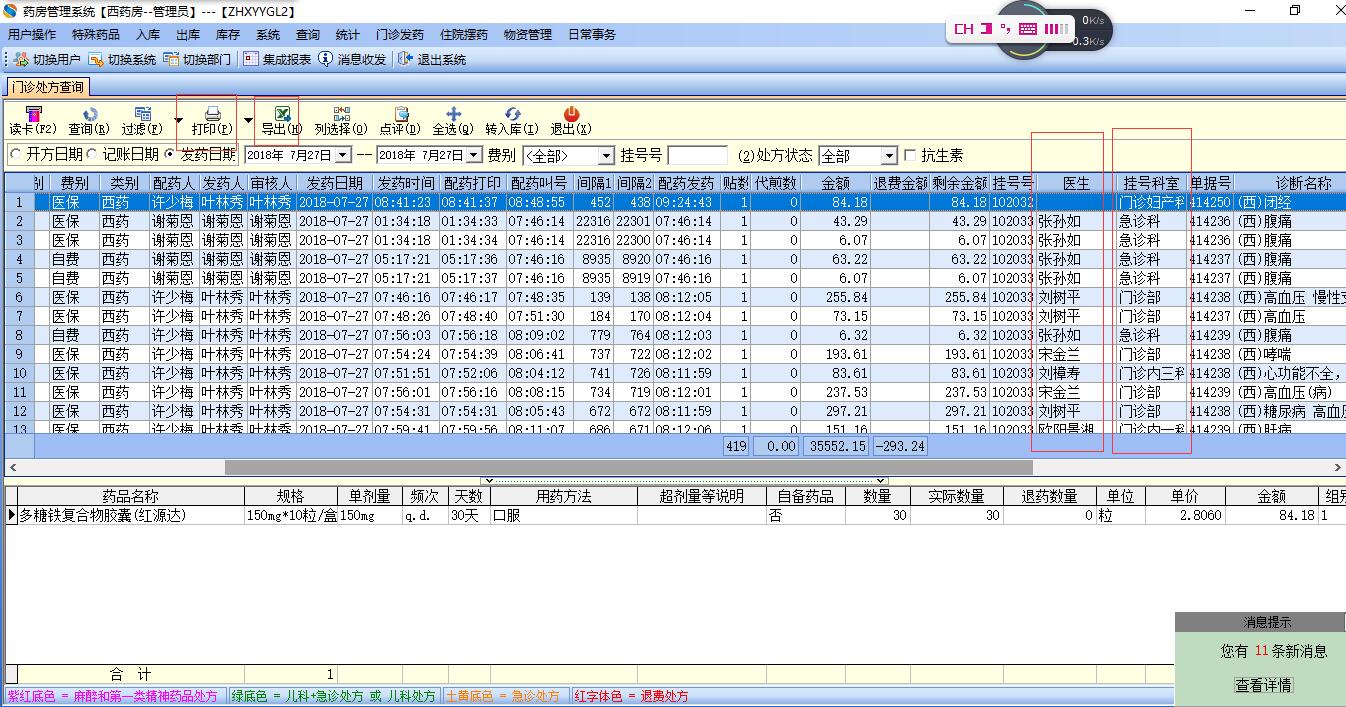Sort by the 发药时间 column header
Image resolution: width=1346 pixels, height=707 pixels.
406,183
